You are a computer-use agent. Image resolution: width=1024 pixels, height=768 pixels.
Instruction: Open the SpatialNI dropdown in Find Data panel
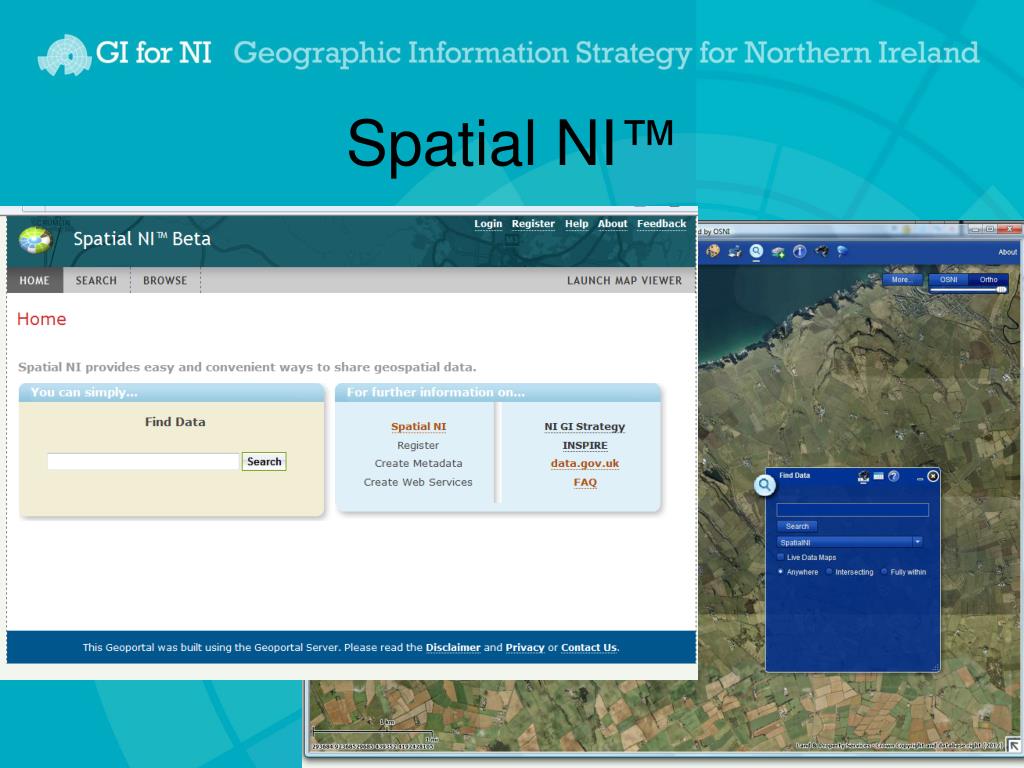click(850, 542)
